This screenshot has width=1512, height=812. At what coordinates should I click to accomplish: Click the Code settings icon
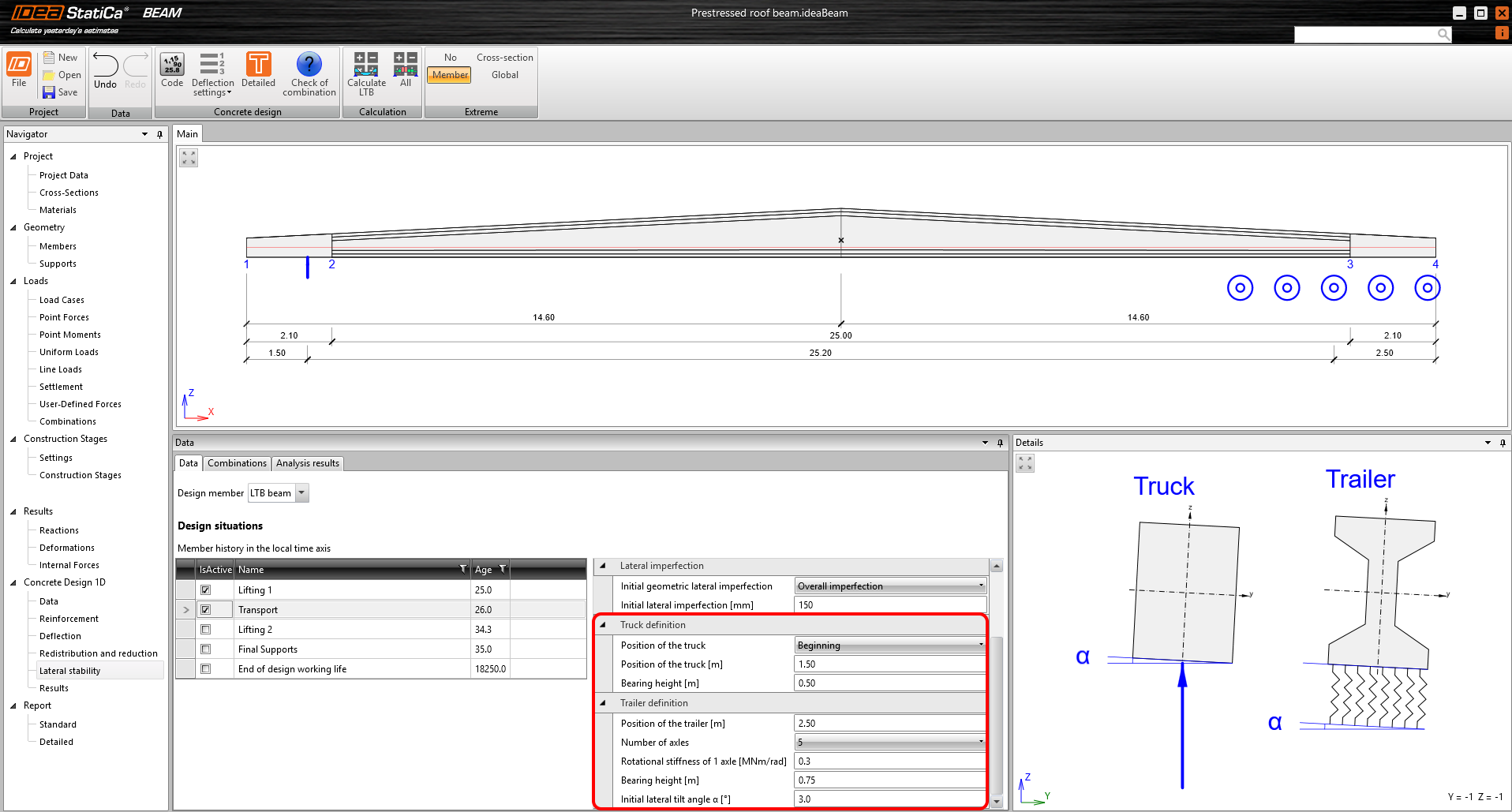click(x=172, y=65)
